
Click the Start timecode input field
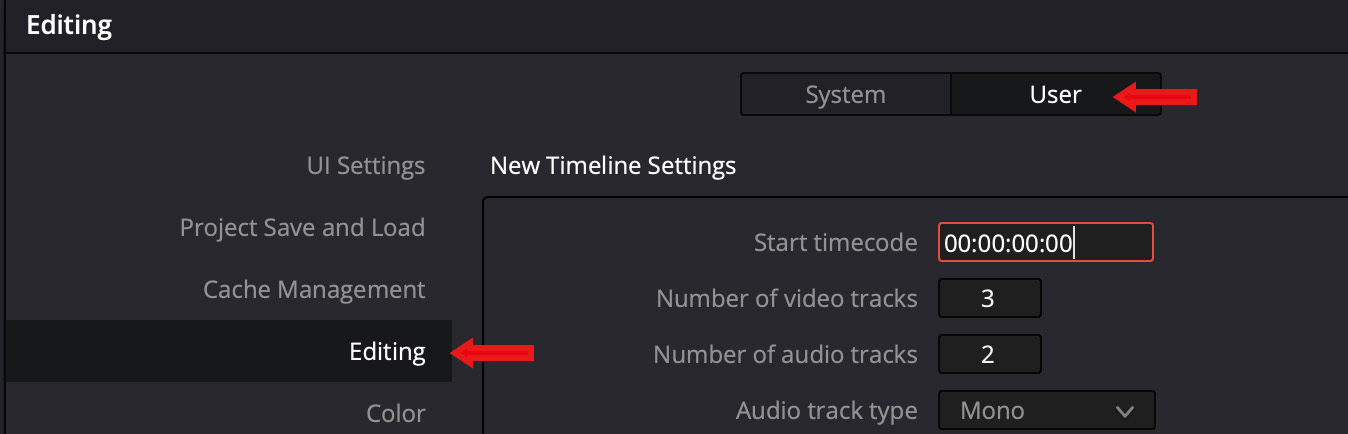tap(1045, 242)
